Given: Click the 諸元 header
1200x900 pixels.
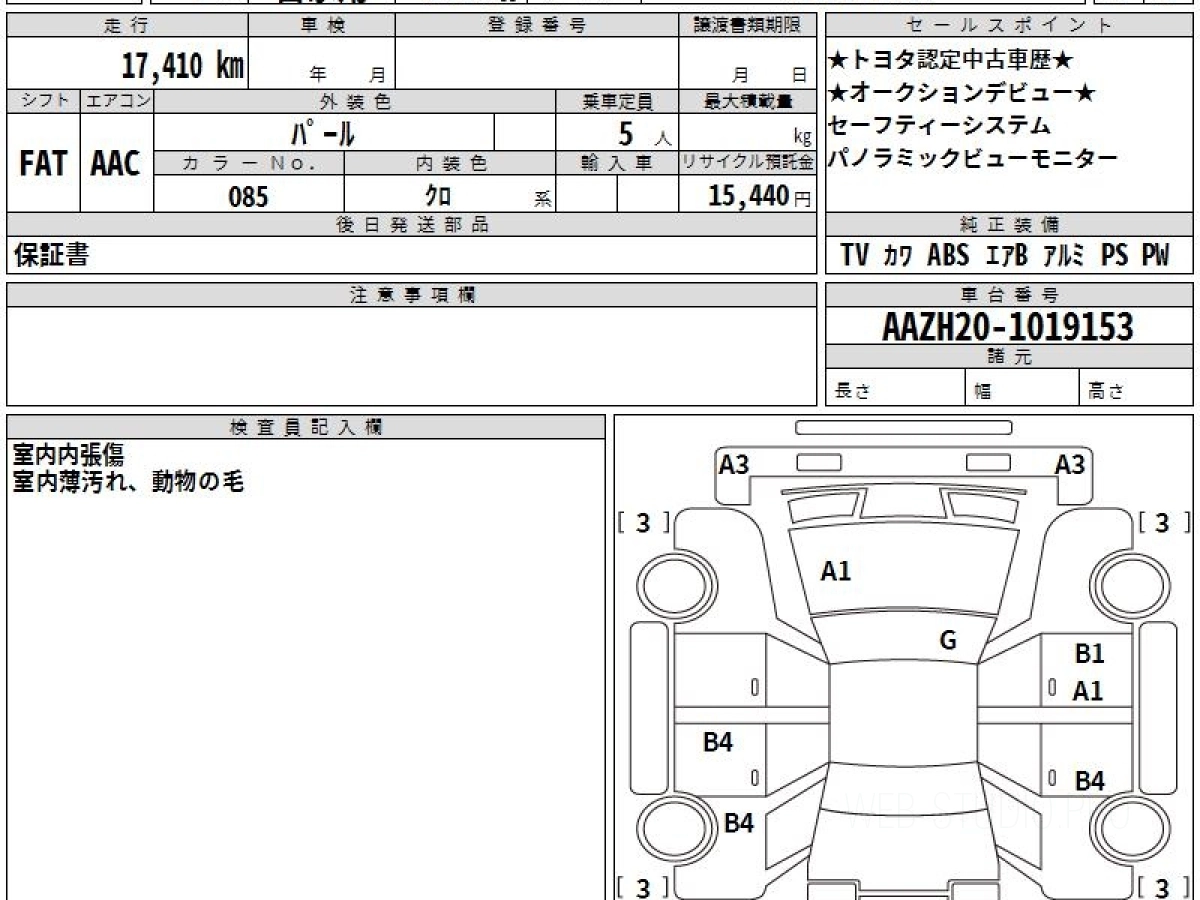Looking at the screenshot, I should 1009,357.
